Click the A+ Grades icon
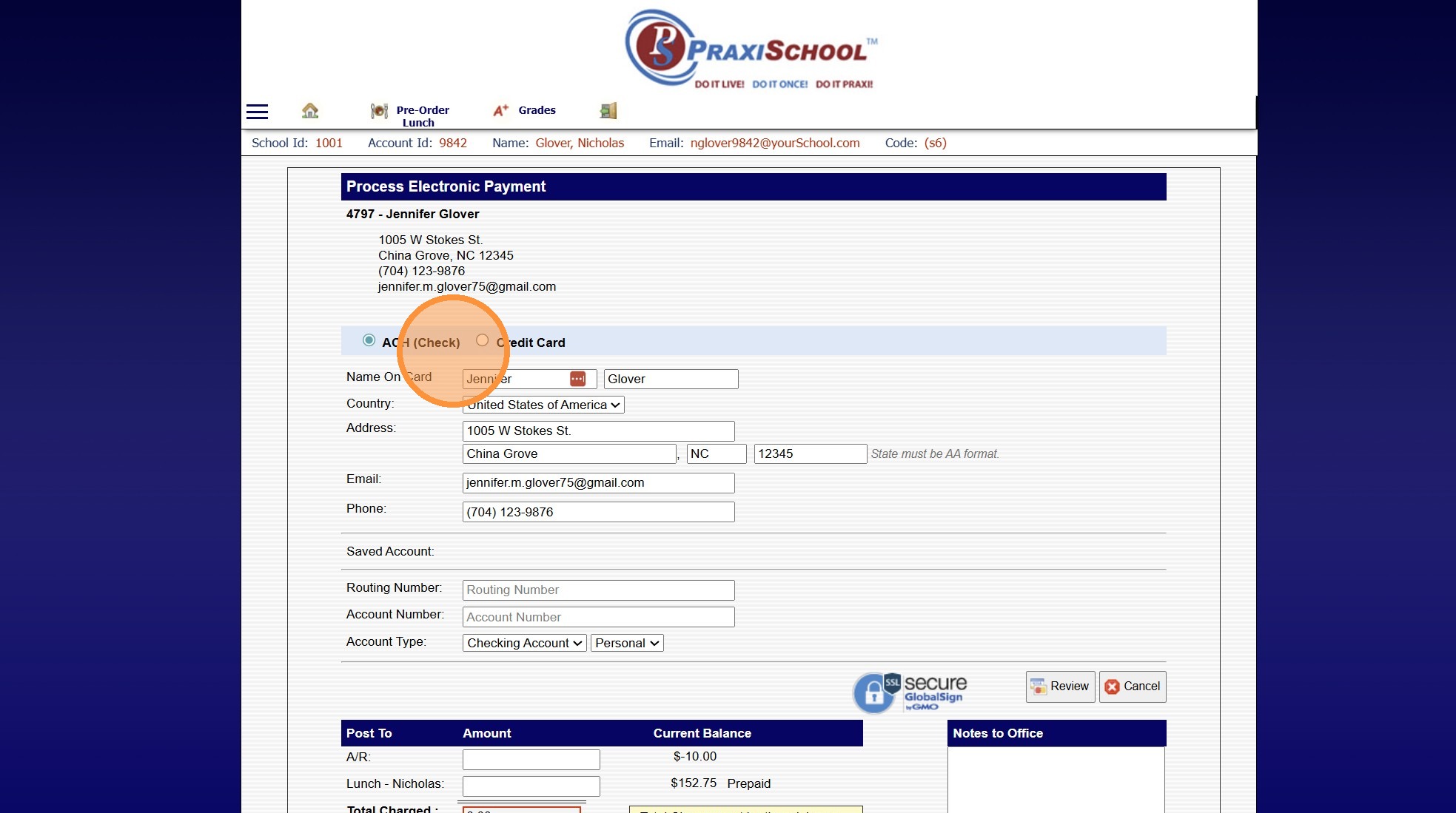The height and width of the screenshot is (813, 1456). [501, 110]
